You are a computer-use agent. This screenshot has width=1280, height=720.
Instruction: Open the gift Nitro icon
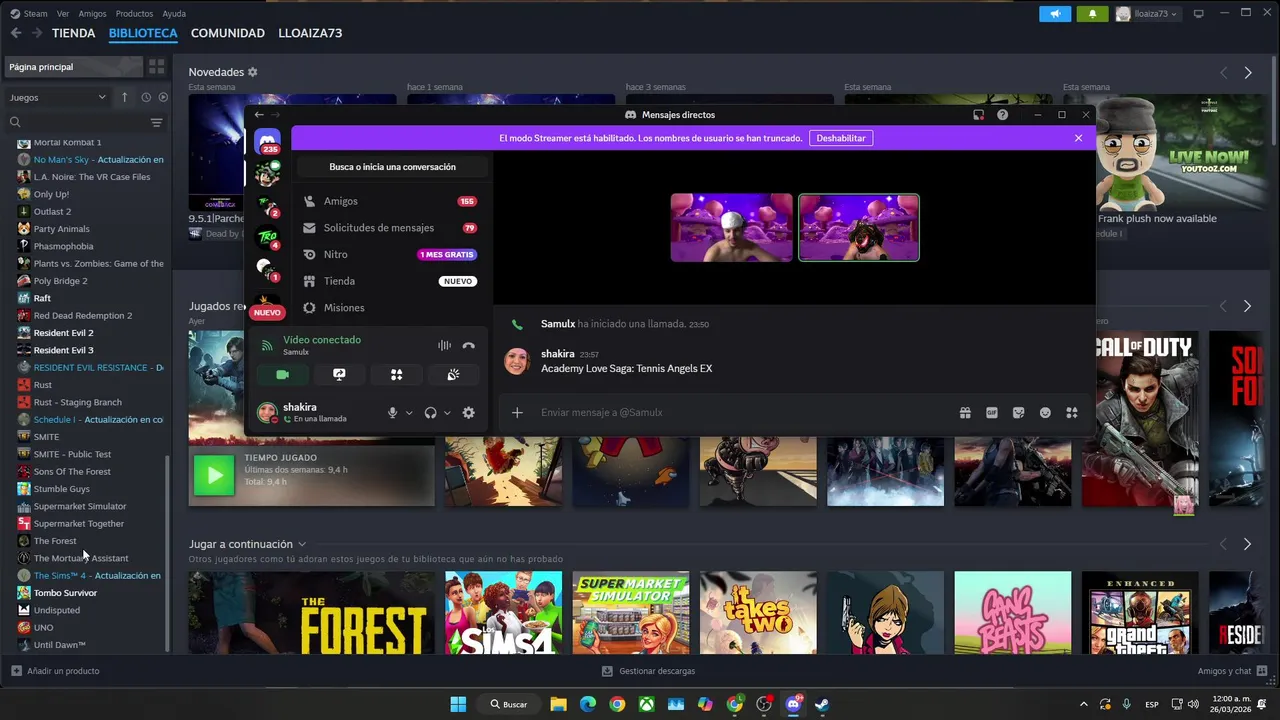[965, 412]
